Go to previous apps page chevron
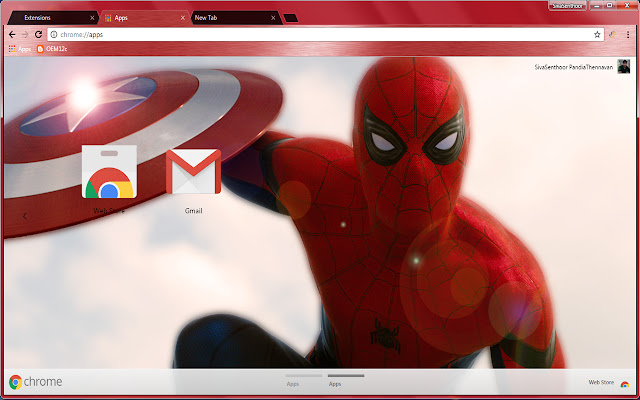 [x=25, y=216]
